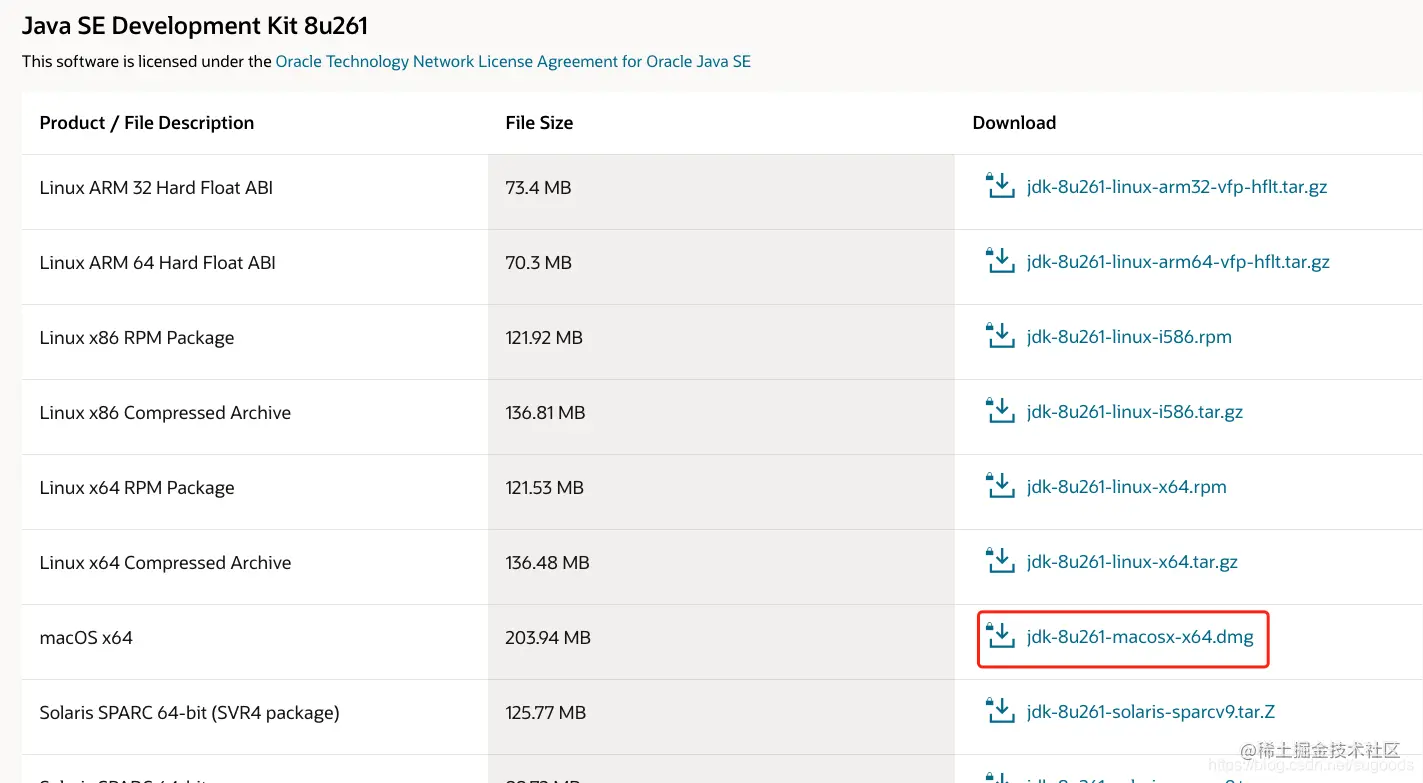The width and height of the screenshot is (1423, 783).
Task: Open Oracle Technology Network License Agreement link
Action: pos(513,61)
